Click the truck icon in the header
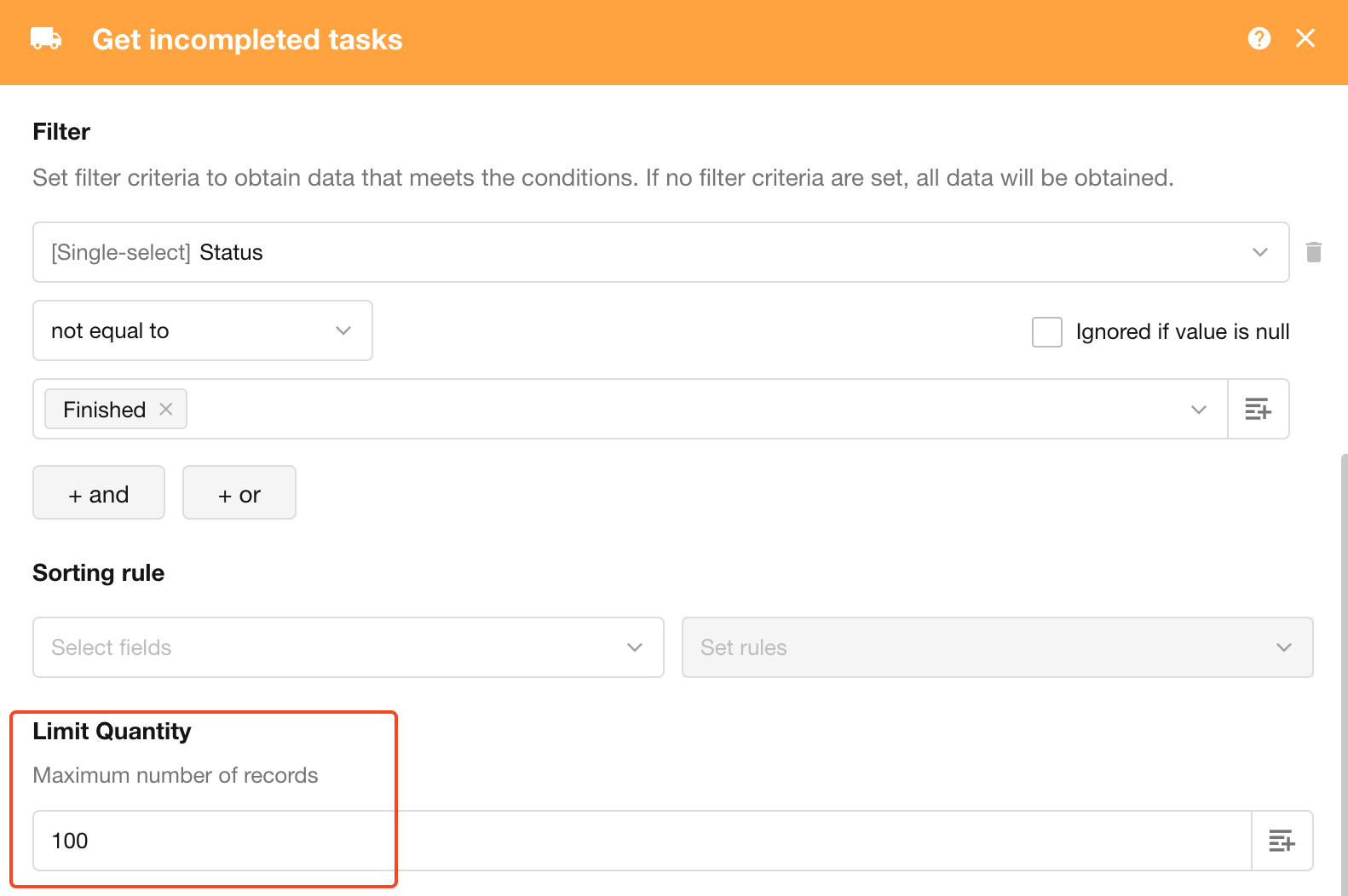The height and width of the screenshot is (896, 1348). pyautogui.click(x=46, y=39)
